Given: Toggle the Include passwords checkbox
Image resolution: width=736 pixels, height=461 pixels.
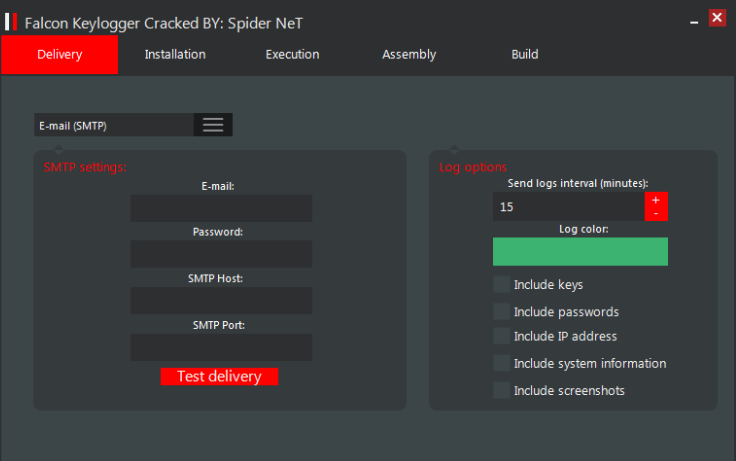Looking at the screenshot, I should click(x=501, y=311).
